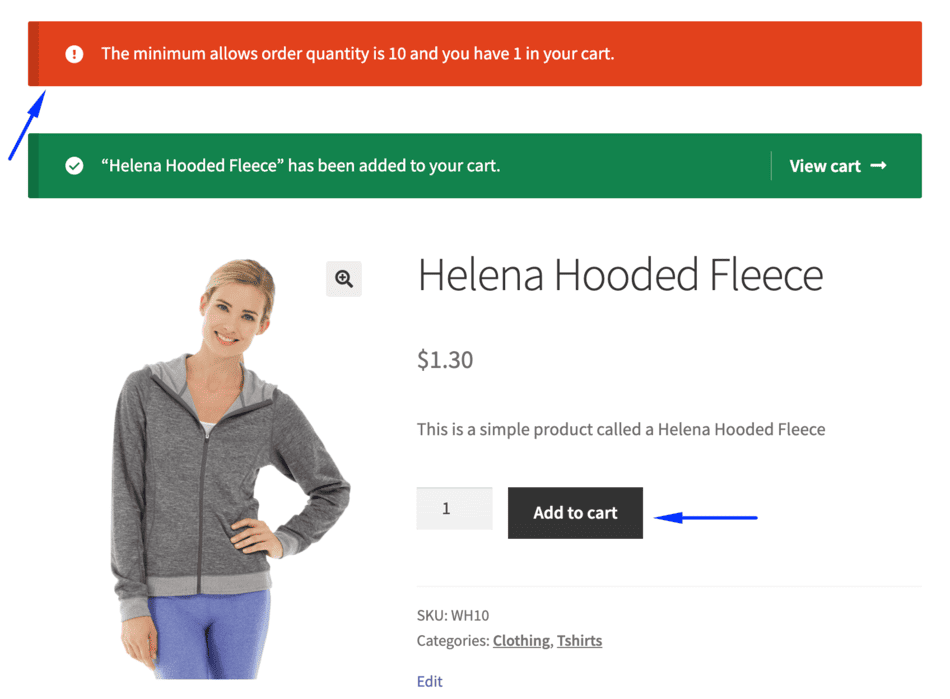Click the product description sentence
The height and width of the screenshot is (699, 950).
tap(620, 429)
